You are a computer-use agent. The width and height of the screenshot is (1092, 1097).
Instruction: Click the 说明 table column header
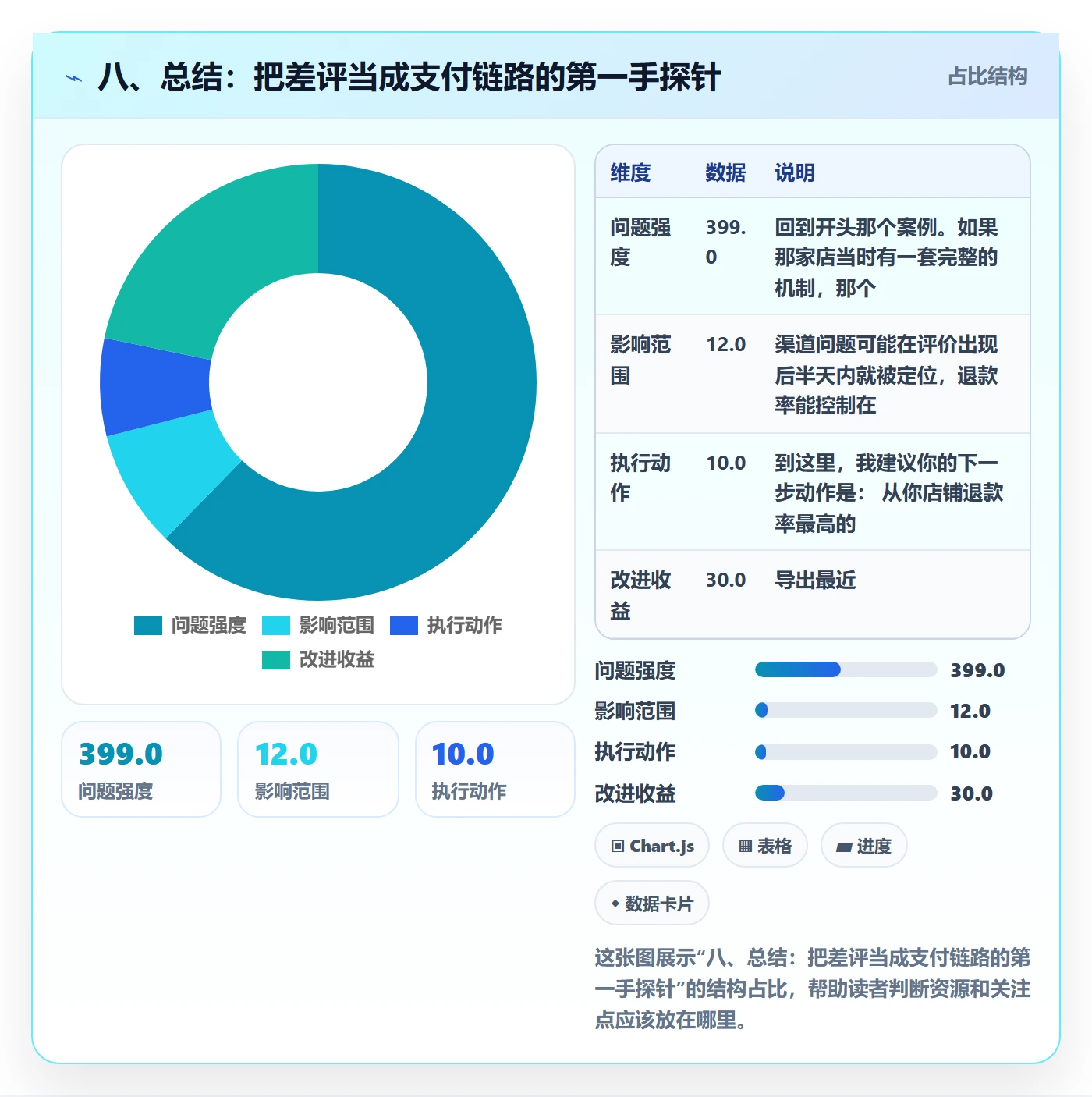point(795,172)
